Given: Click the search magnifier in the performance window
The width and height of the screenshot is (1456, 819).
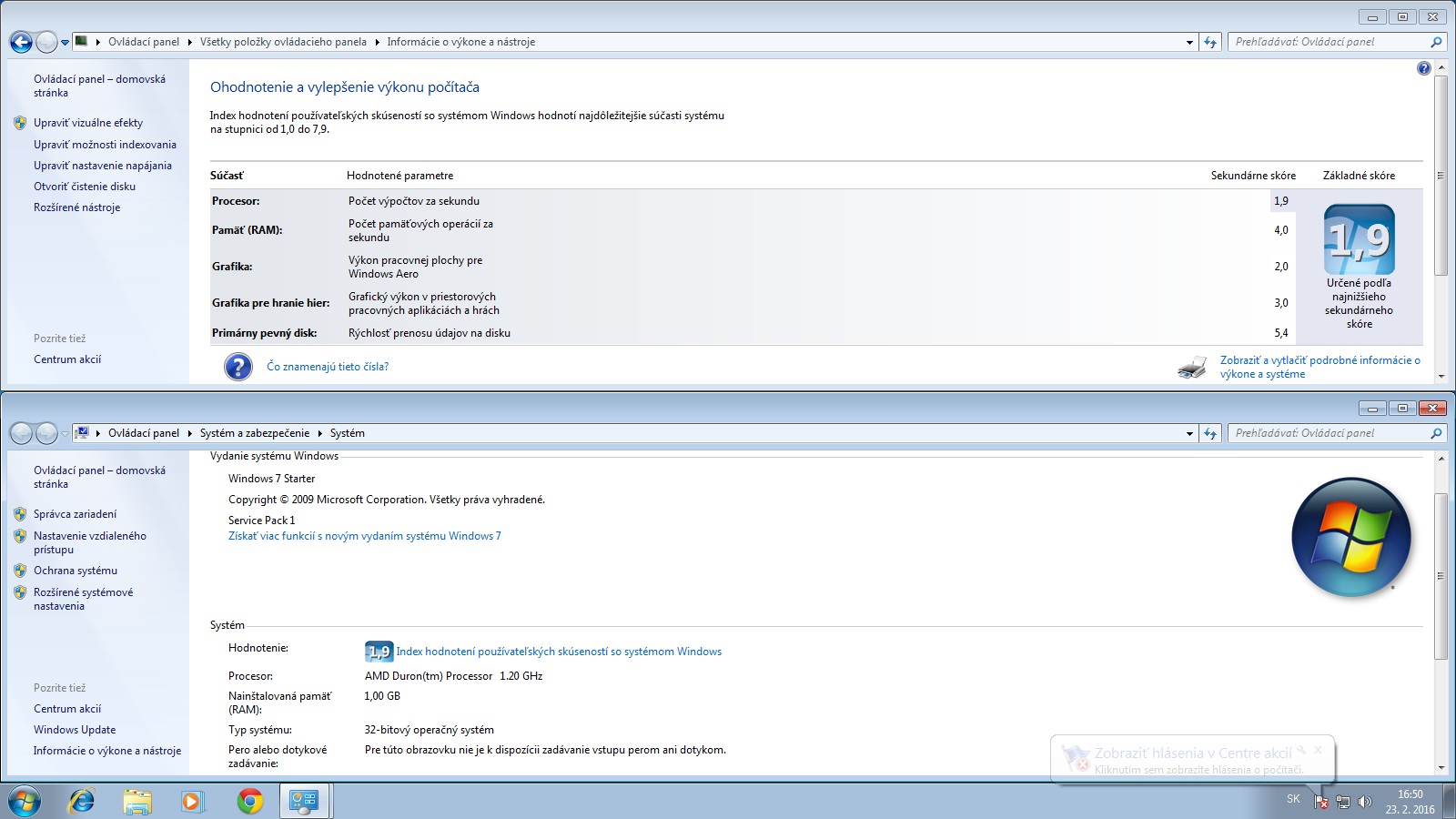Looking at the screenshot, I should (x=1436, y=42).
